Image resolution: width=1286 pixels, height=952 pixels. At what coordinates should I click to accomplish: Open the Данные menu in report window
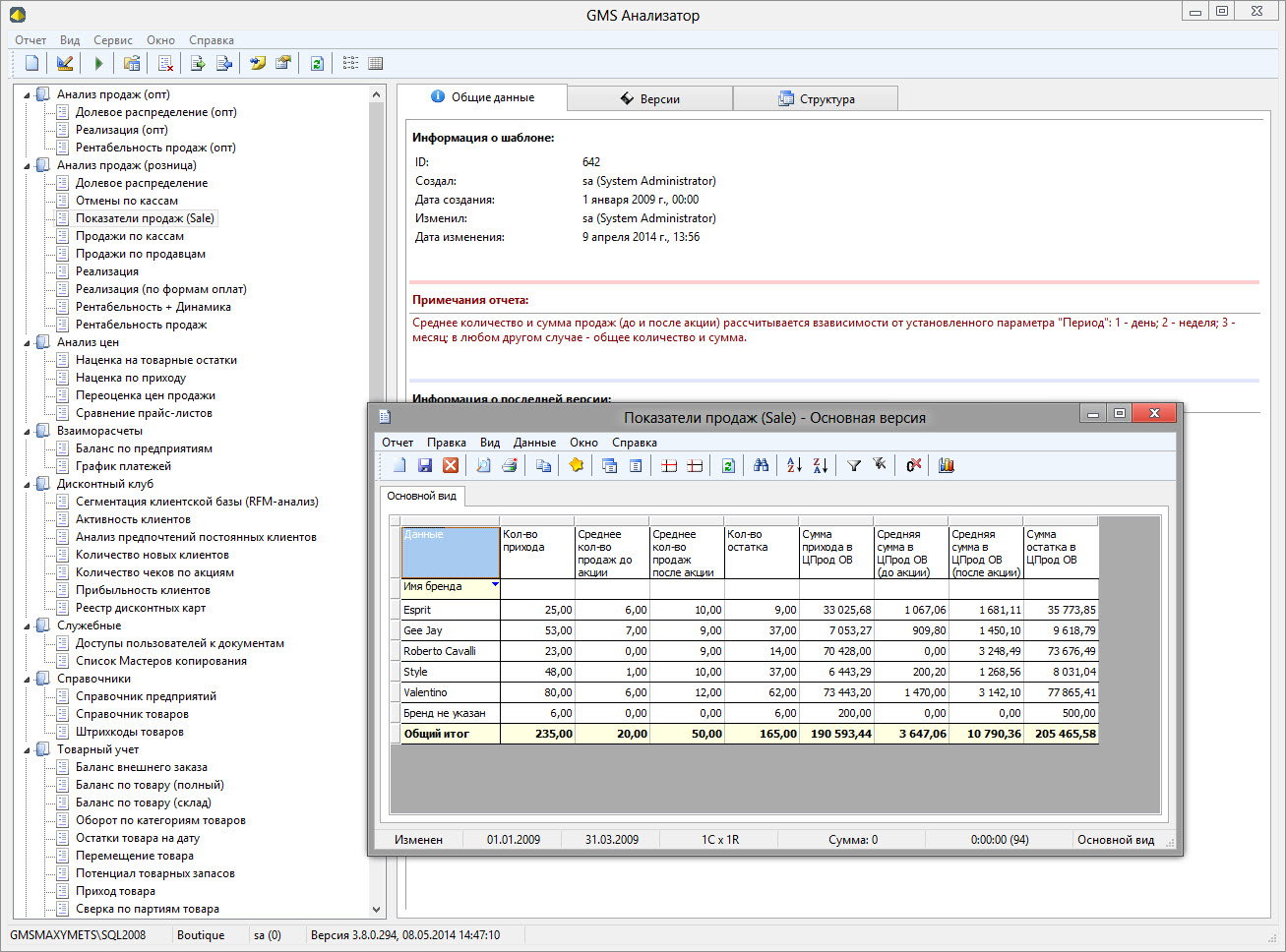tap(534, 443)
